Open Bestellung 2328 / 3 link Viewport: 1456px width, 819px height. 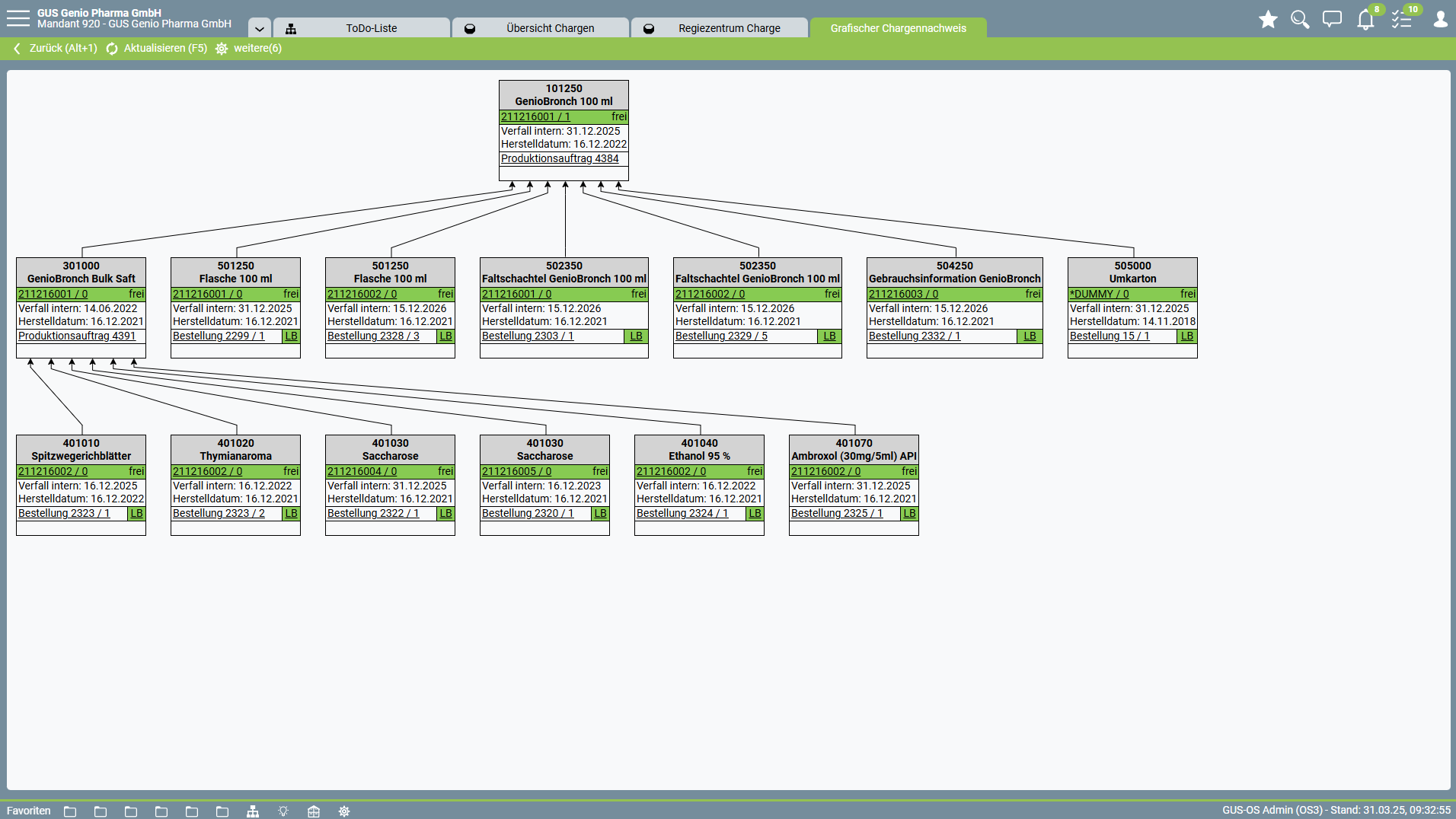tap(373, 336)
